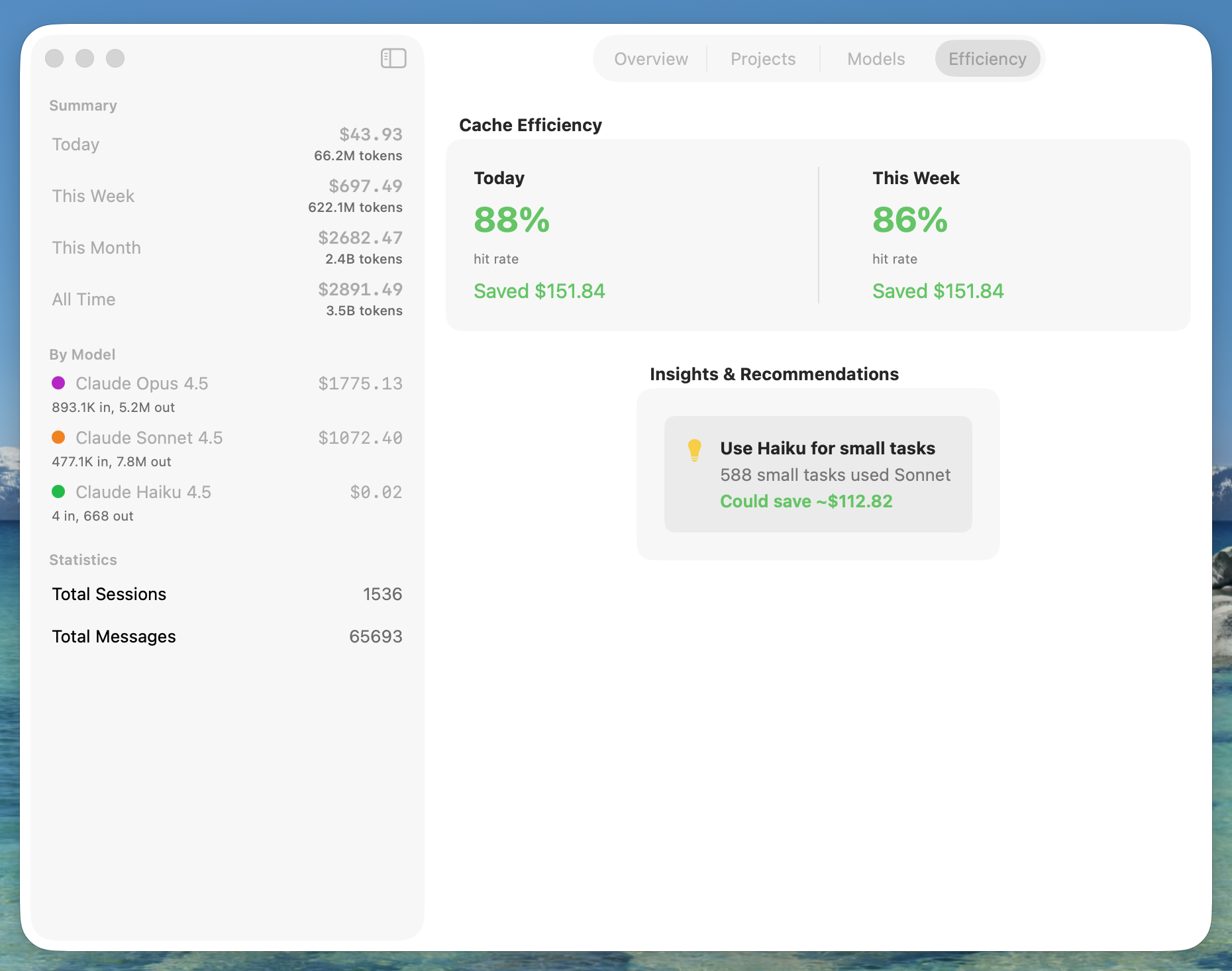The height and width of the screenshot is (971, 1232).
Task: Select the green Claude Haiku 4.5 dot
Action: 58,491
